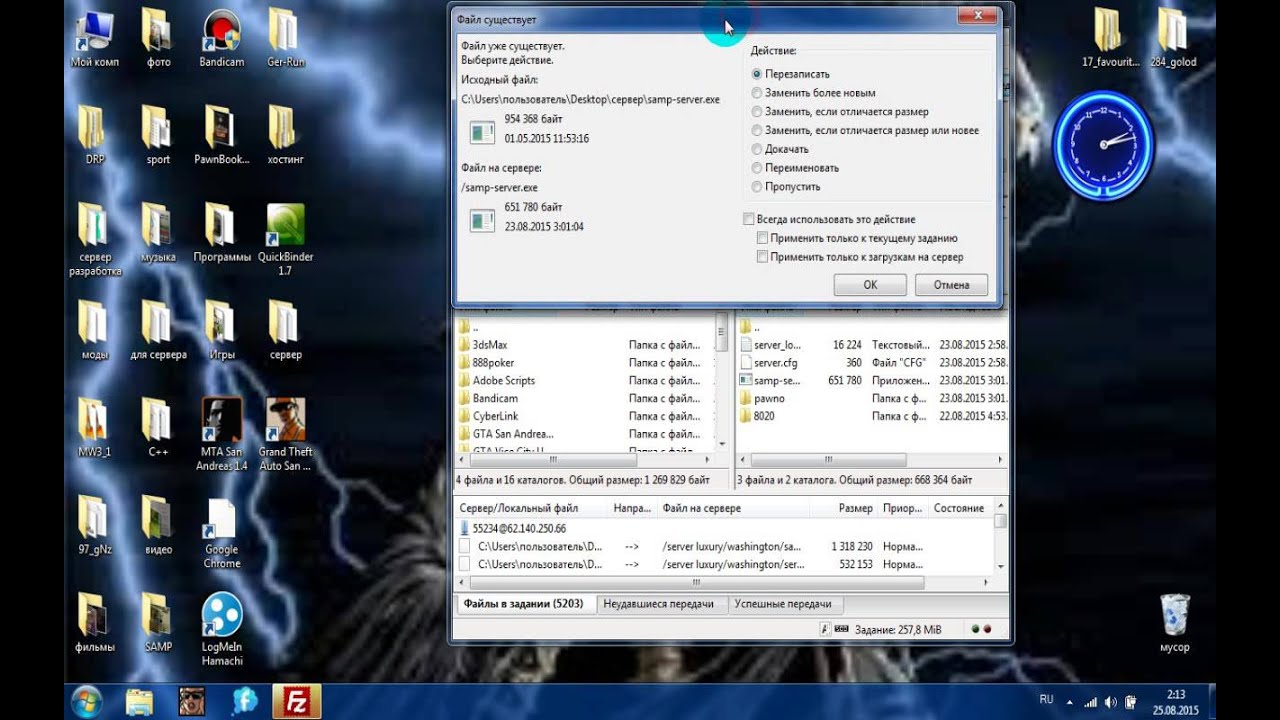Select Заменить, если отличается размер

(840, 112)
